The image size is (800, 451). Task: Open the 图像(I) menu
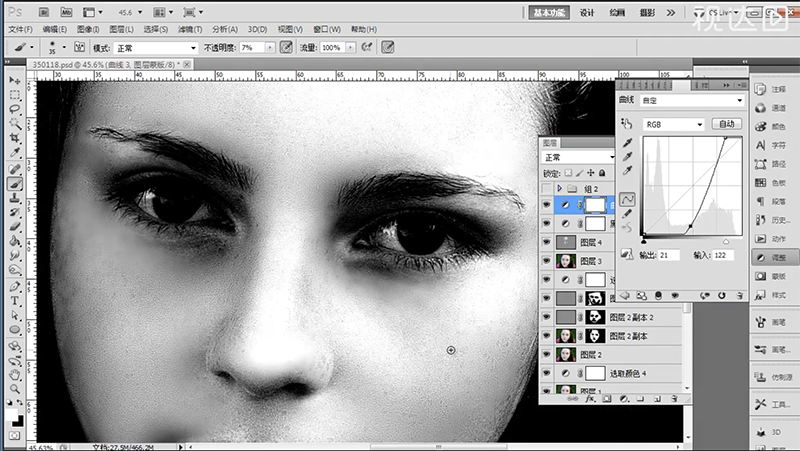click(x=88, y=30)
